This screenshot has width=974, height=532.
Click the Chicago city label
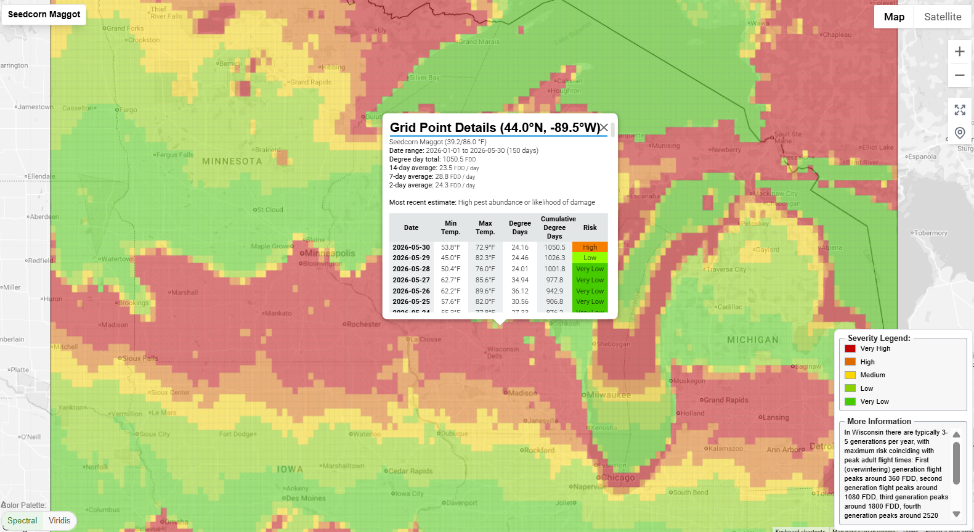tap(616, 477)
